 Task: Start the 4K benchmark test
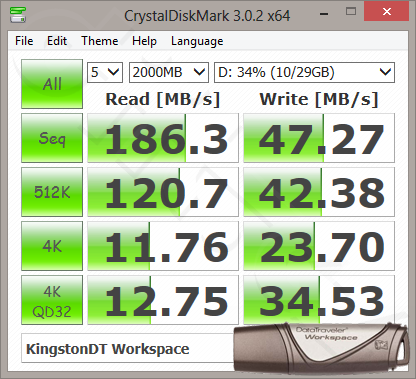click(52, 246)
